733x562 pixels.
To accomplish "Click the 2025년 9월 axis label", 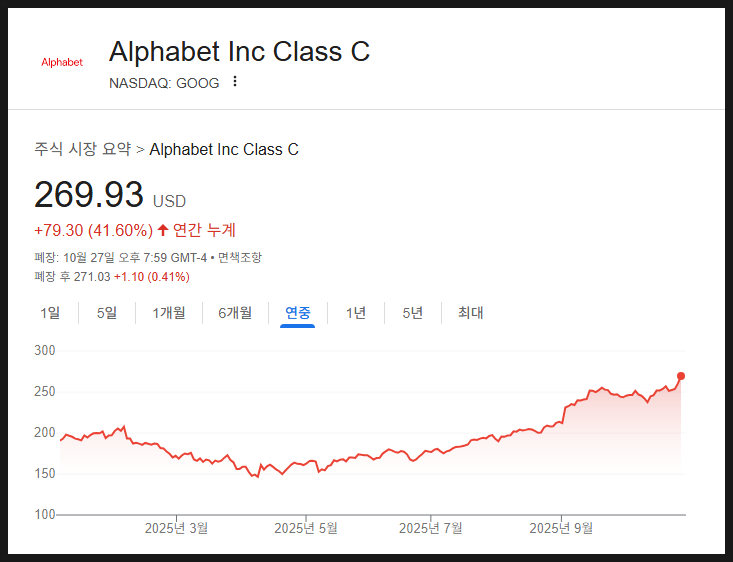I will (561, 528).
